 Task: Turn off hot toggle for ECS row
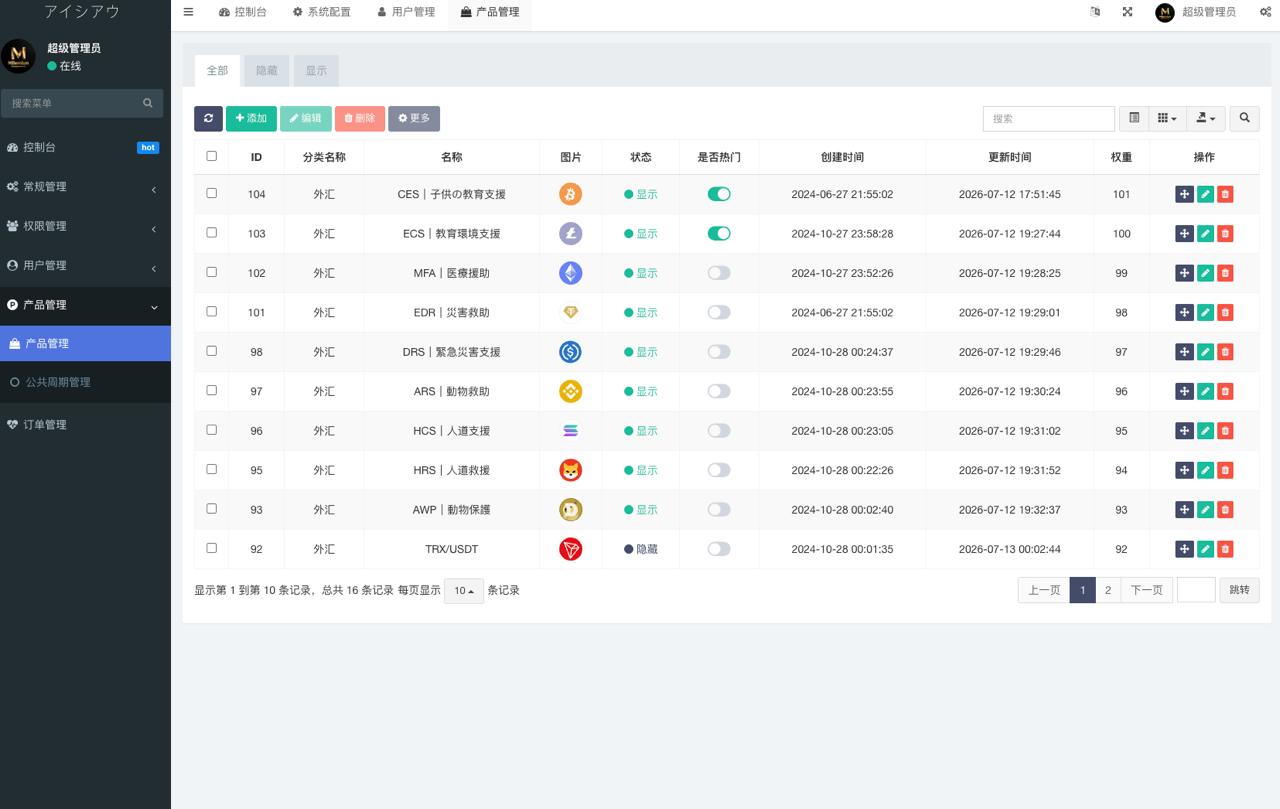(x=719, y=234)
